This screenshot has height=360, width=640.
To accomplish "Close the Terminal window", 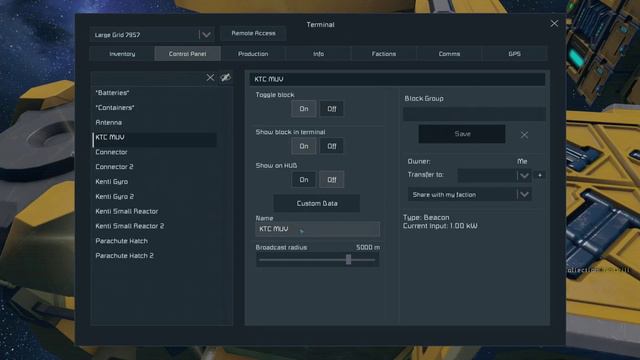I will click(554, 24).
